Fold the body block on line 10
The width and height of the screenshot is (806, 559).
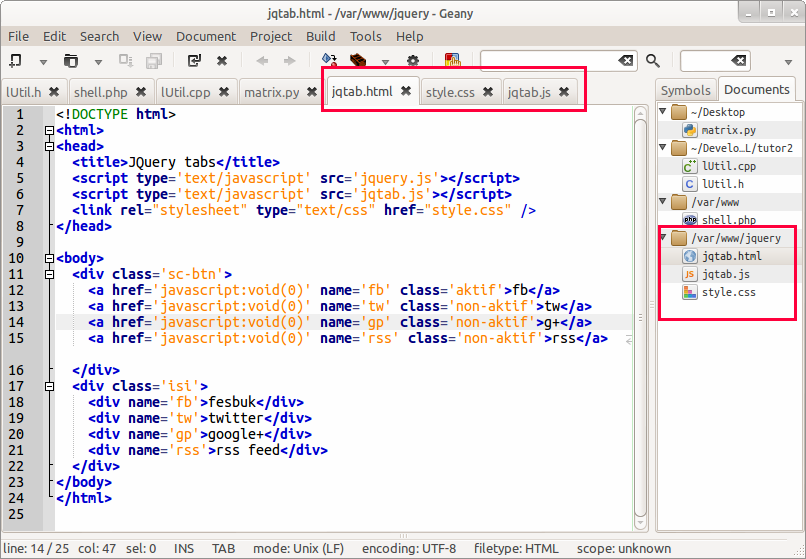coord(49,258)
